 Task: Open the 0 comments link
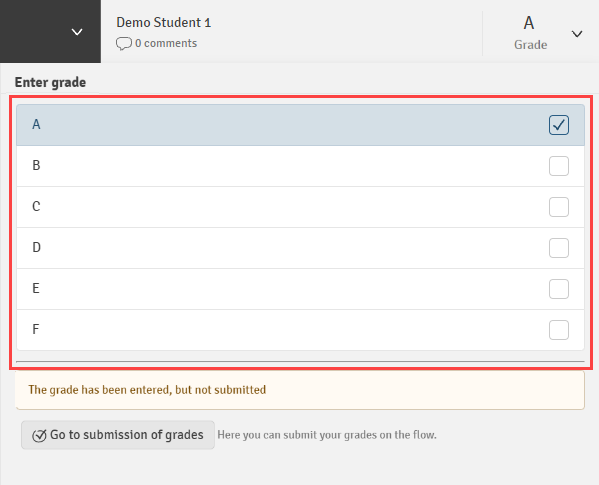pyautogui.click(x=166, y=43)
